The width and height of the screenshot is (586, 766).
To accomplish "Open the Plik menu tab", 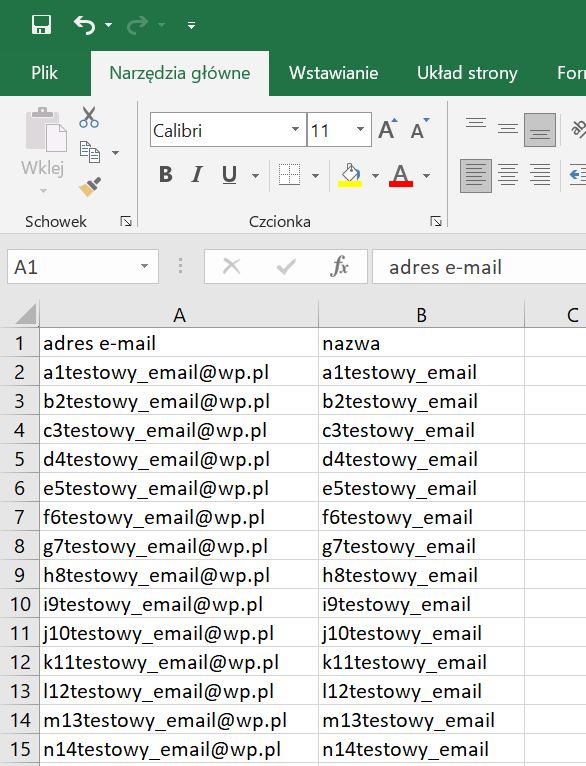I will click(x=44, y=73).
